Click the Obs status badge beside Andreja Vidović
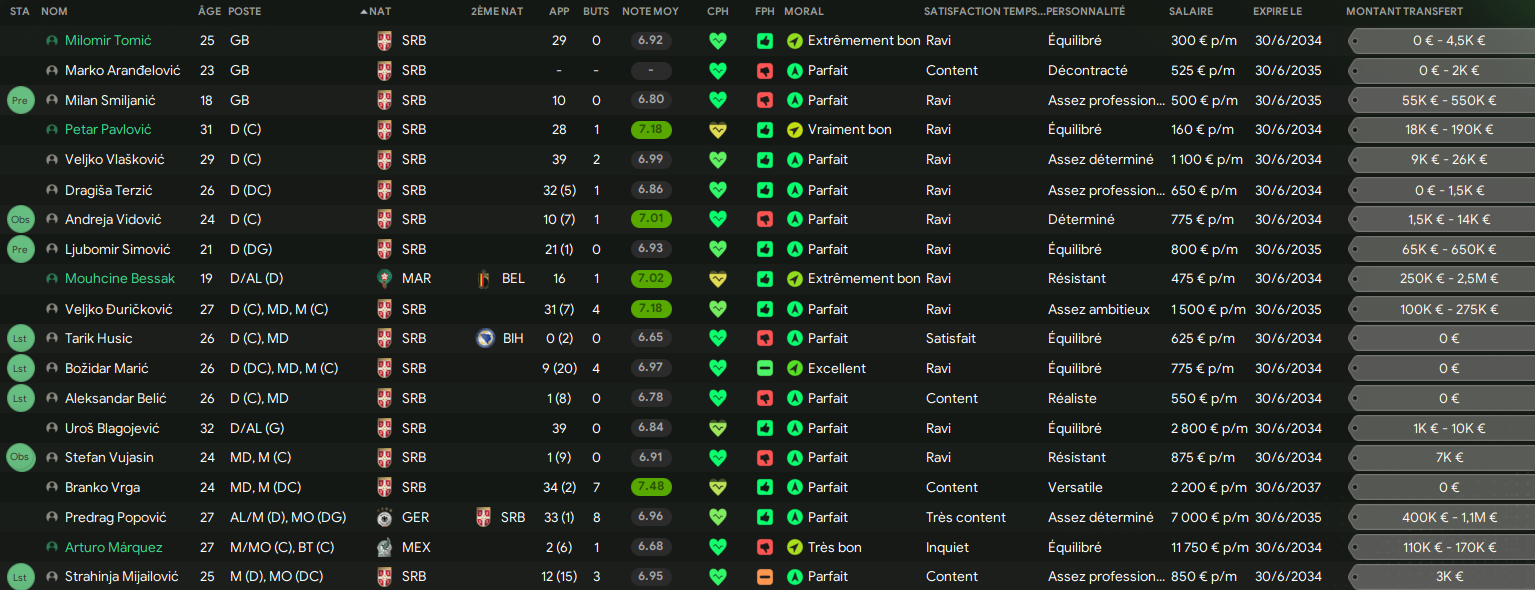Image resolution: width=1535 pixels, height=590 pixels. click(20, 219)
